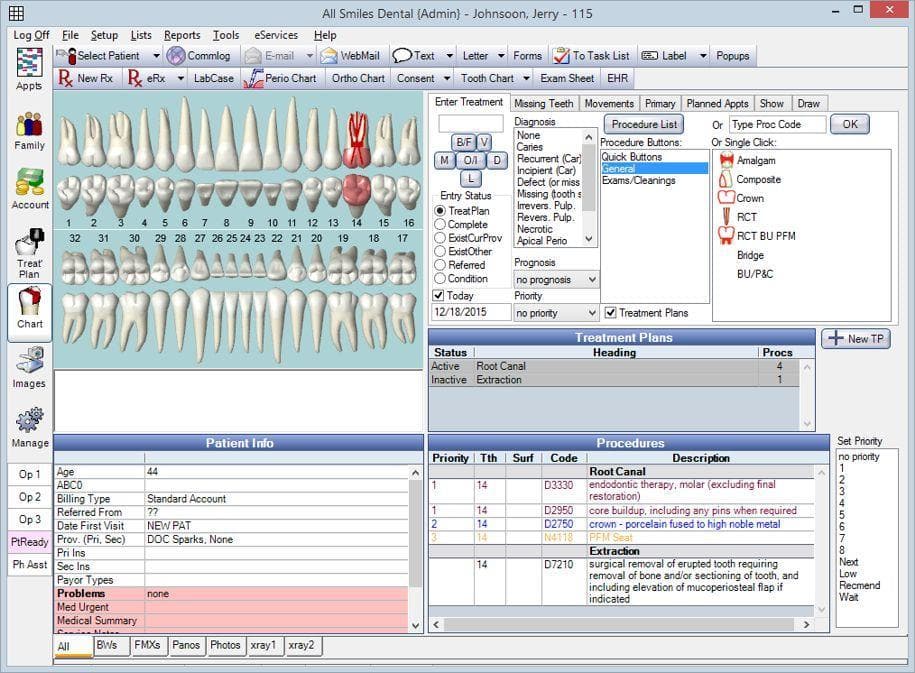Viewport: 915px width, 673px height.
Task: Open eRx electronic prescription
Action: click(146, 78)
